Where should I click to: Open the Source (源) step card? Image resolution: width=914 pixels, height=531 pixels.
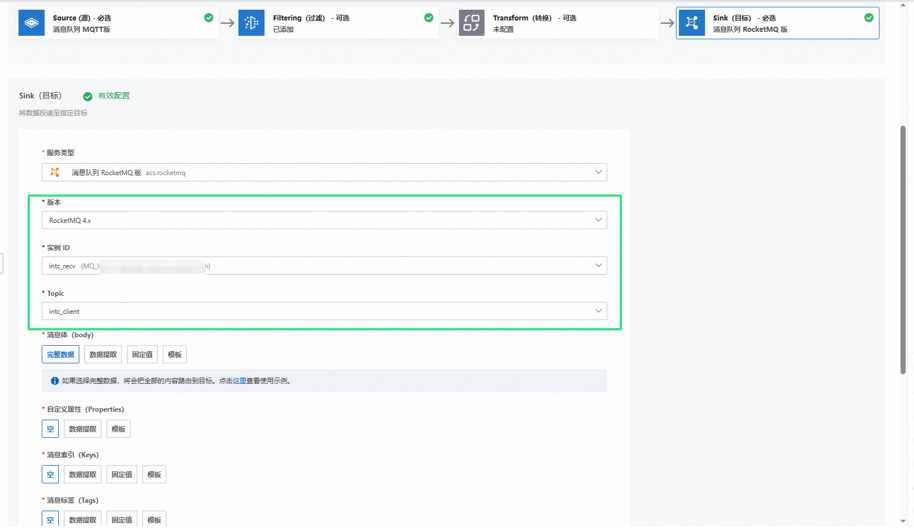pos(118,23)
